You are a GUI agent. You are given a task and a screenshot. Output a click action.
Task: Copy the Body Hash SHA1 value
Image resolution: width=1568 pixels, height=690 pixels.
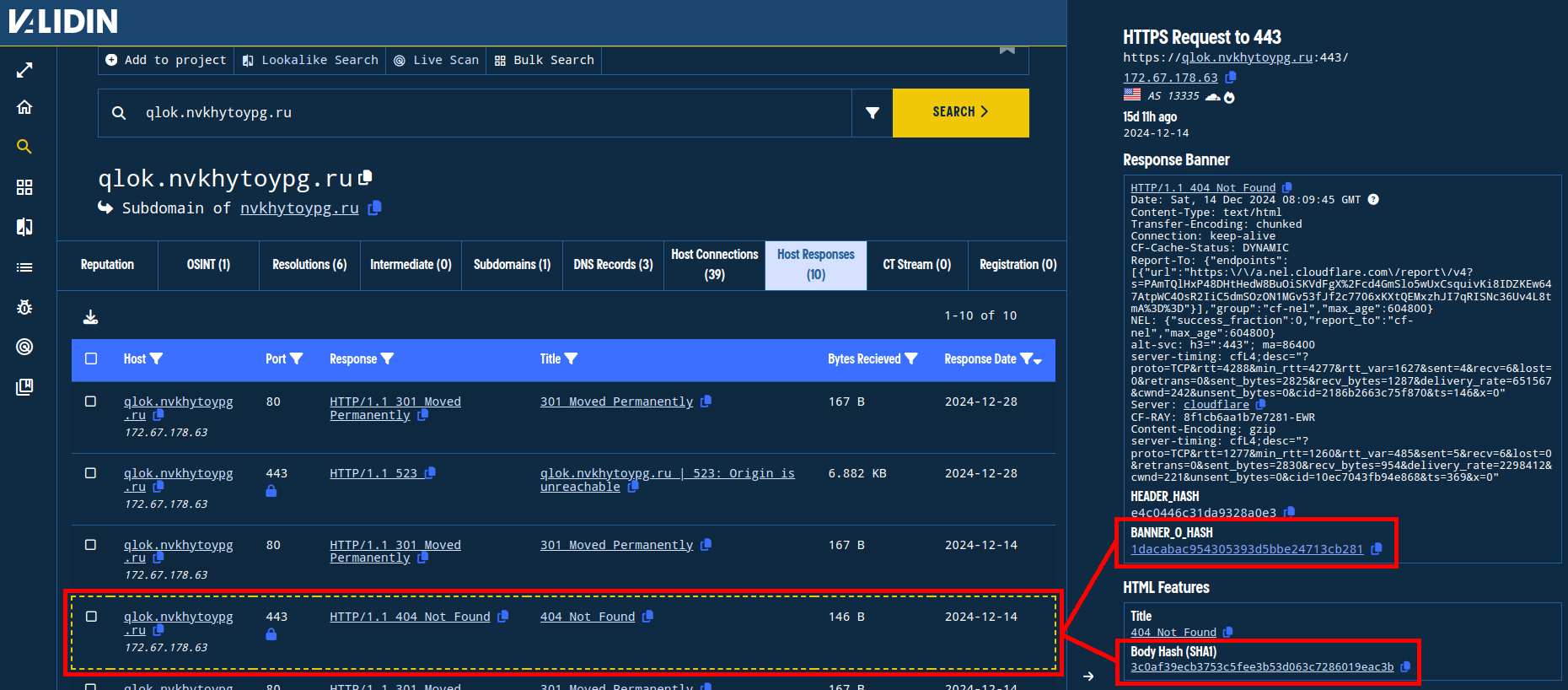tap(1405, 667)
